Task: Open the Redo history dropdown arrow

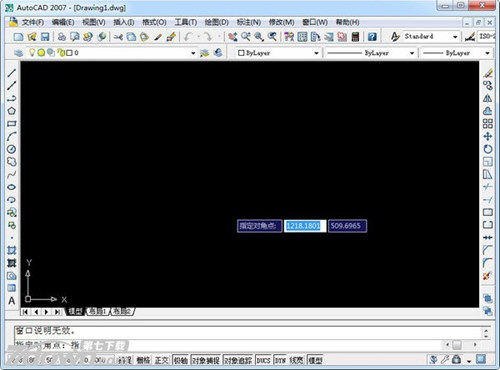Action: tap(219, 37)
